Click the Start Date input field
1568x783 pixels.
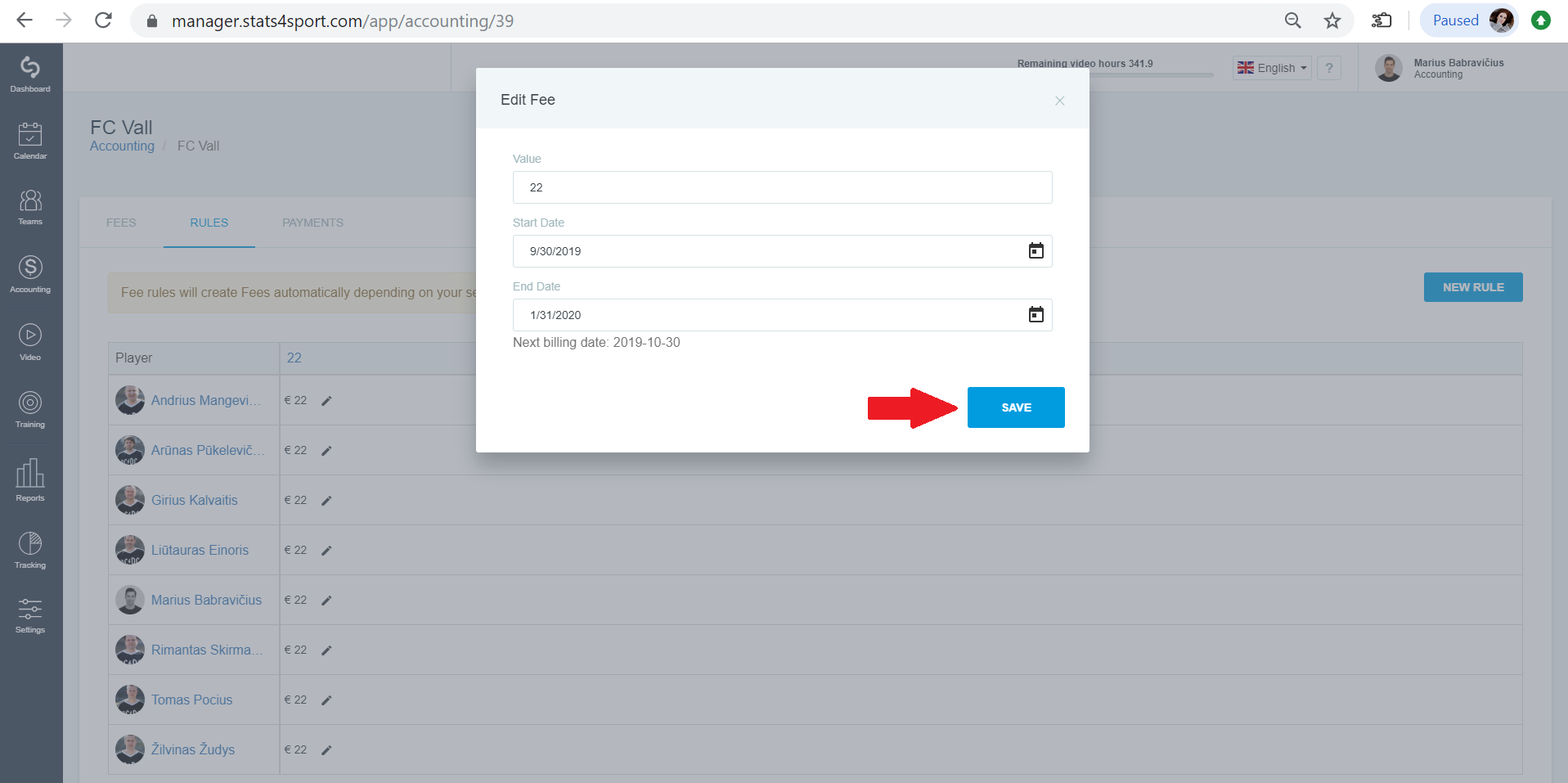point(782,251)
